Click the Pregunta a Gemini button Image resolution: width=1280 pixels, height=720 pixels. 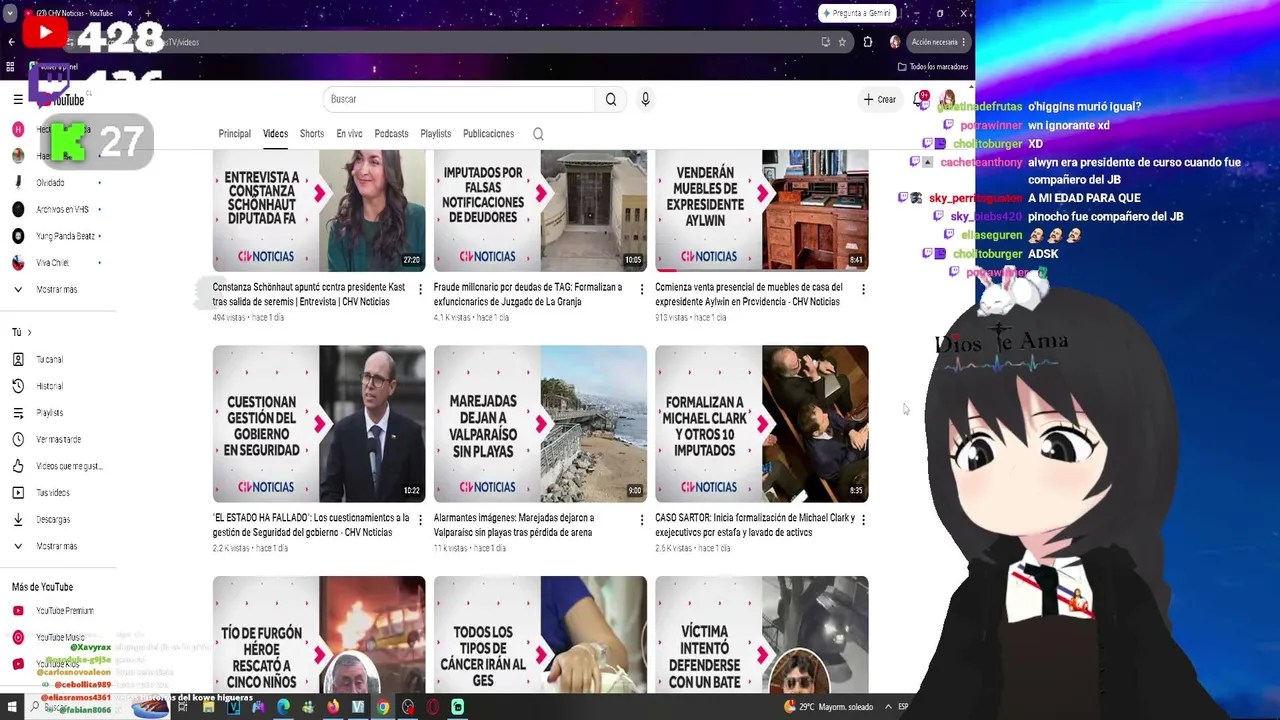coord(856,13)
